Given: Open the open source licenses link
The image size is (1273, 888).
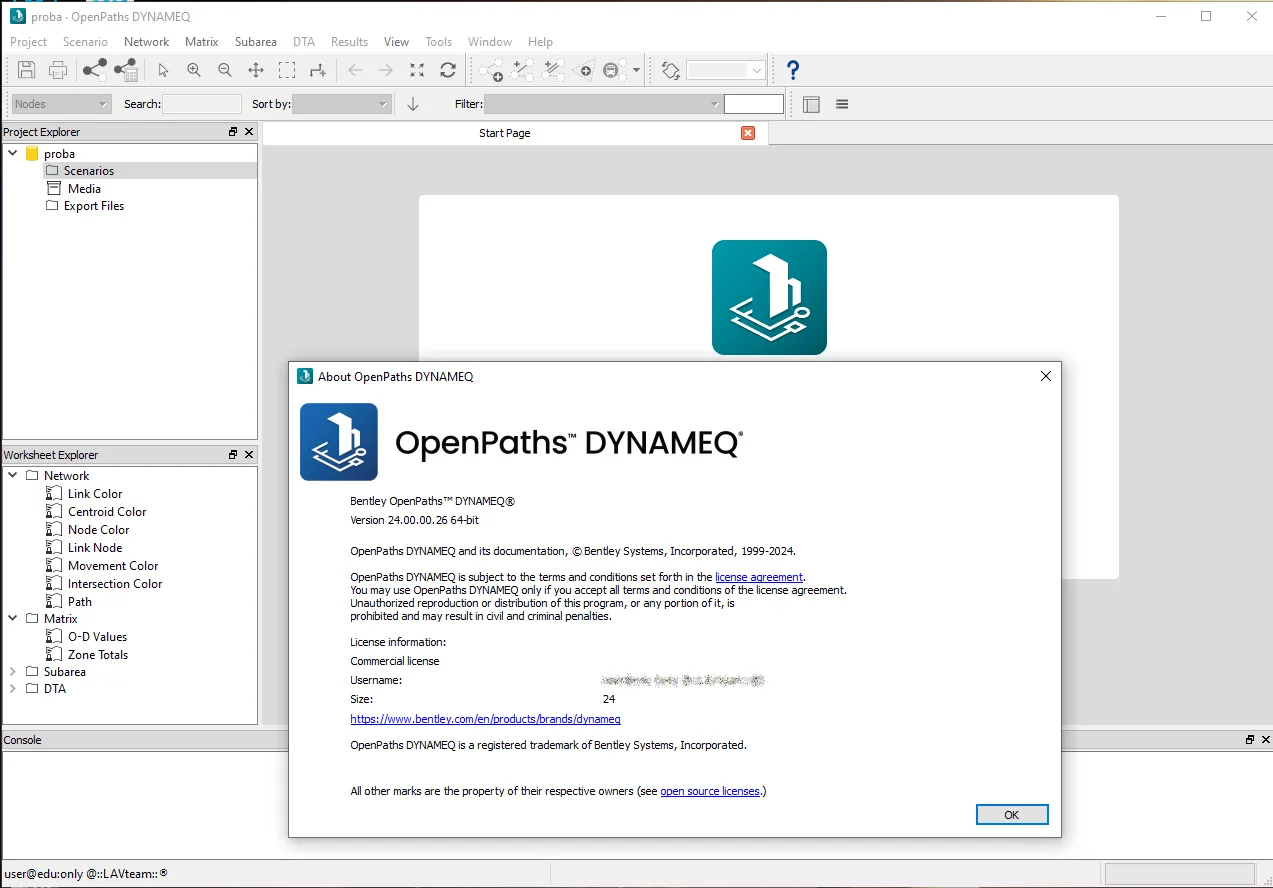Looking at the screenshot, I should pyautogui.click(x=710, y=791).
